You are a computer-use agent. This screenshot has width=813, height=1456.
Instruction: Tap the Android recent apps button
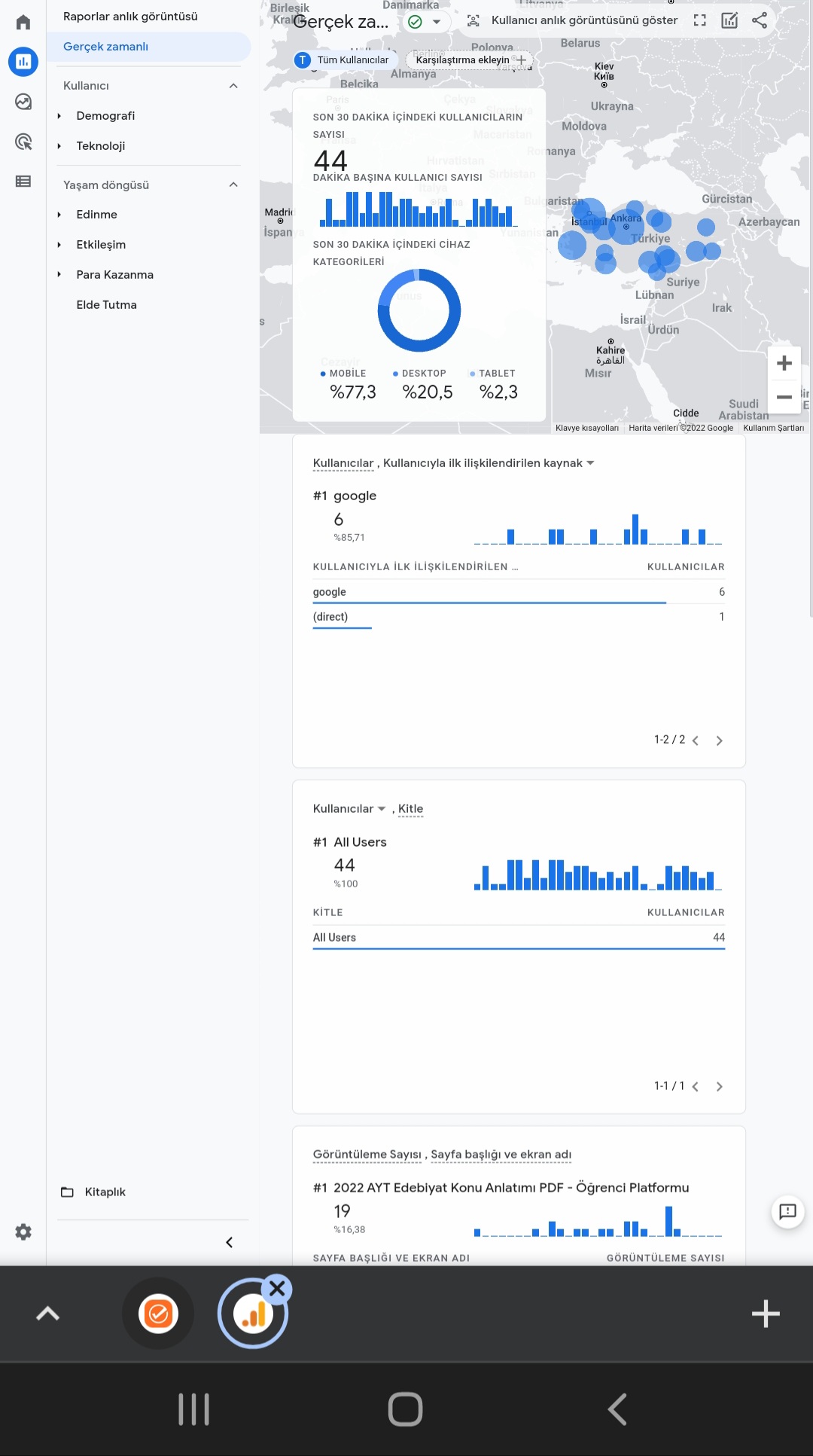pyautogui.click(x=194, y=1409)
